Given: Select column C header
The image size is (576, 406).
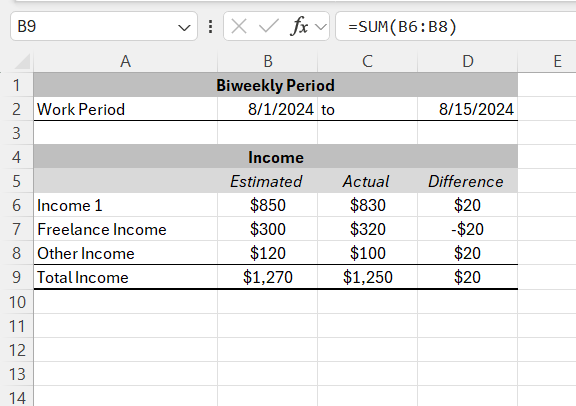Looking at the screenshot, I should pos(367,61).
